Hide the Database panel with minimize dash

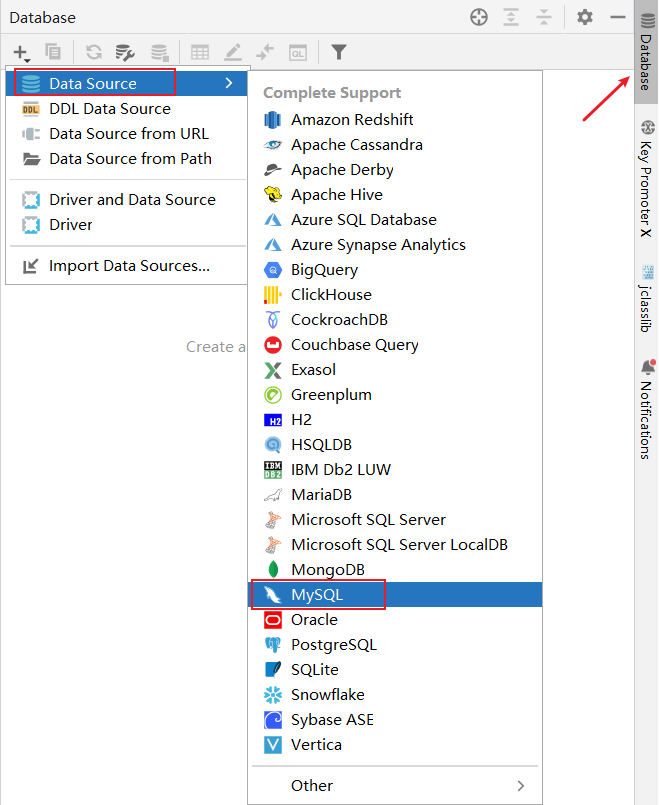(x=618, y=17)
